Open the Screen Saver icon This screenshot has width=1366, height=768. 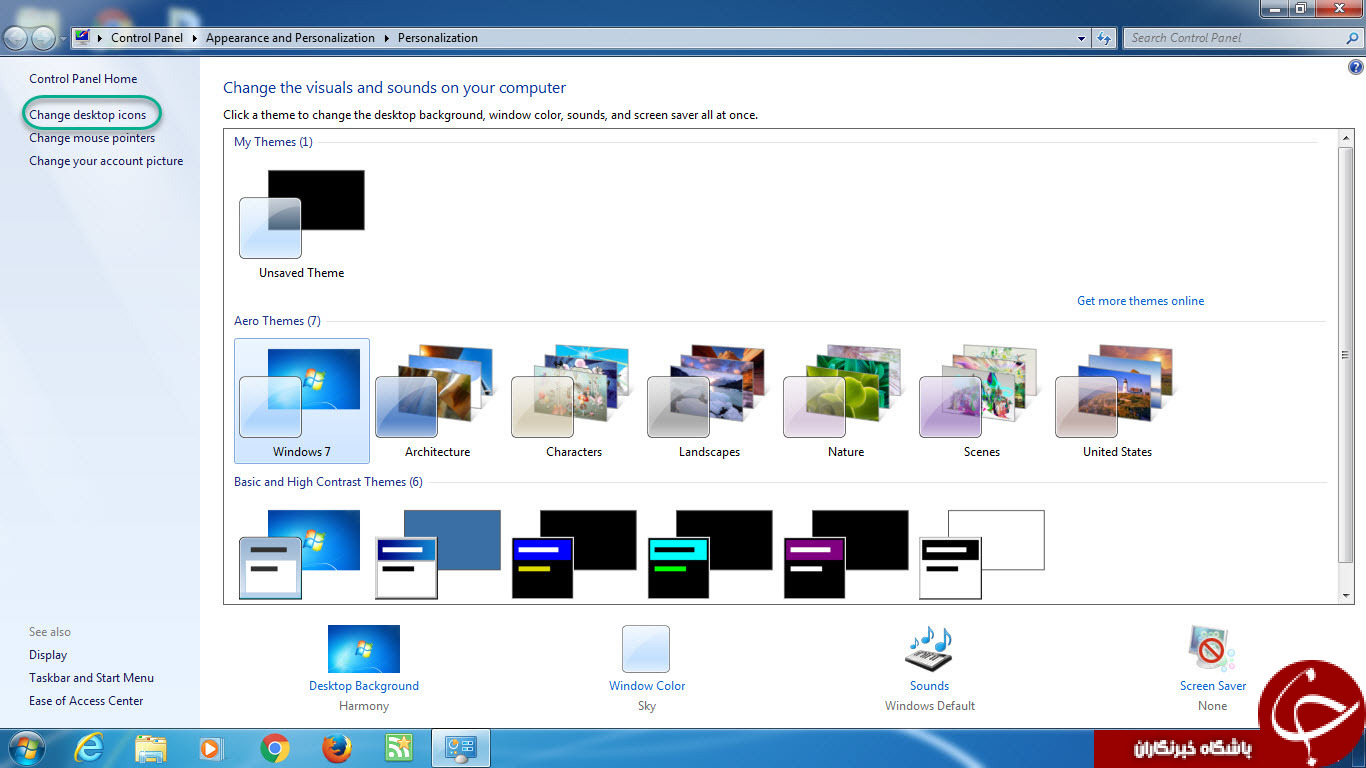pos(1212,649)
